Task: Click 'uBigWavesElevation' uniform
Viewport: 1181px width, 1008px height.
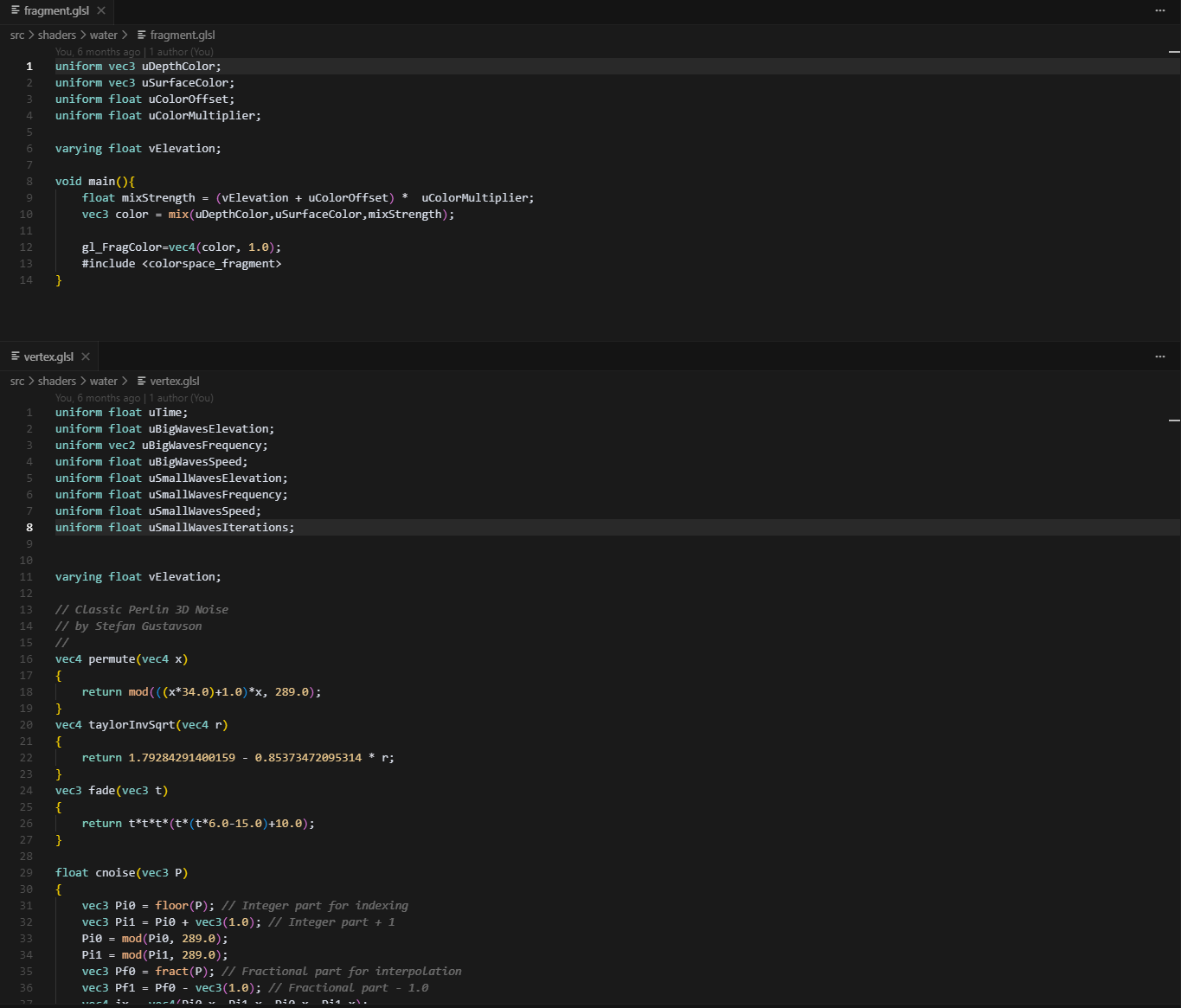Action: 209,429
